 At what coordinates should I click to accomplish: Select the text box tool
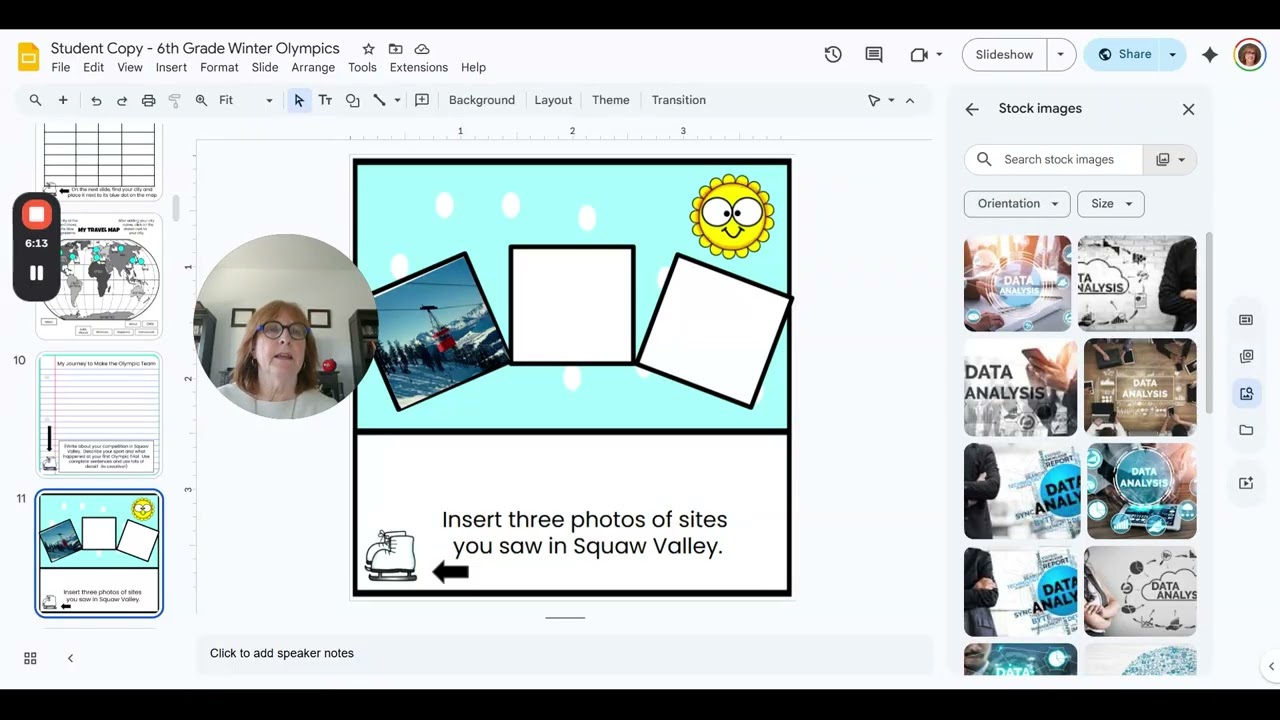pos(325,100)
